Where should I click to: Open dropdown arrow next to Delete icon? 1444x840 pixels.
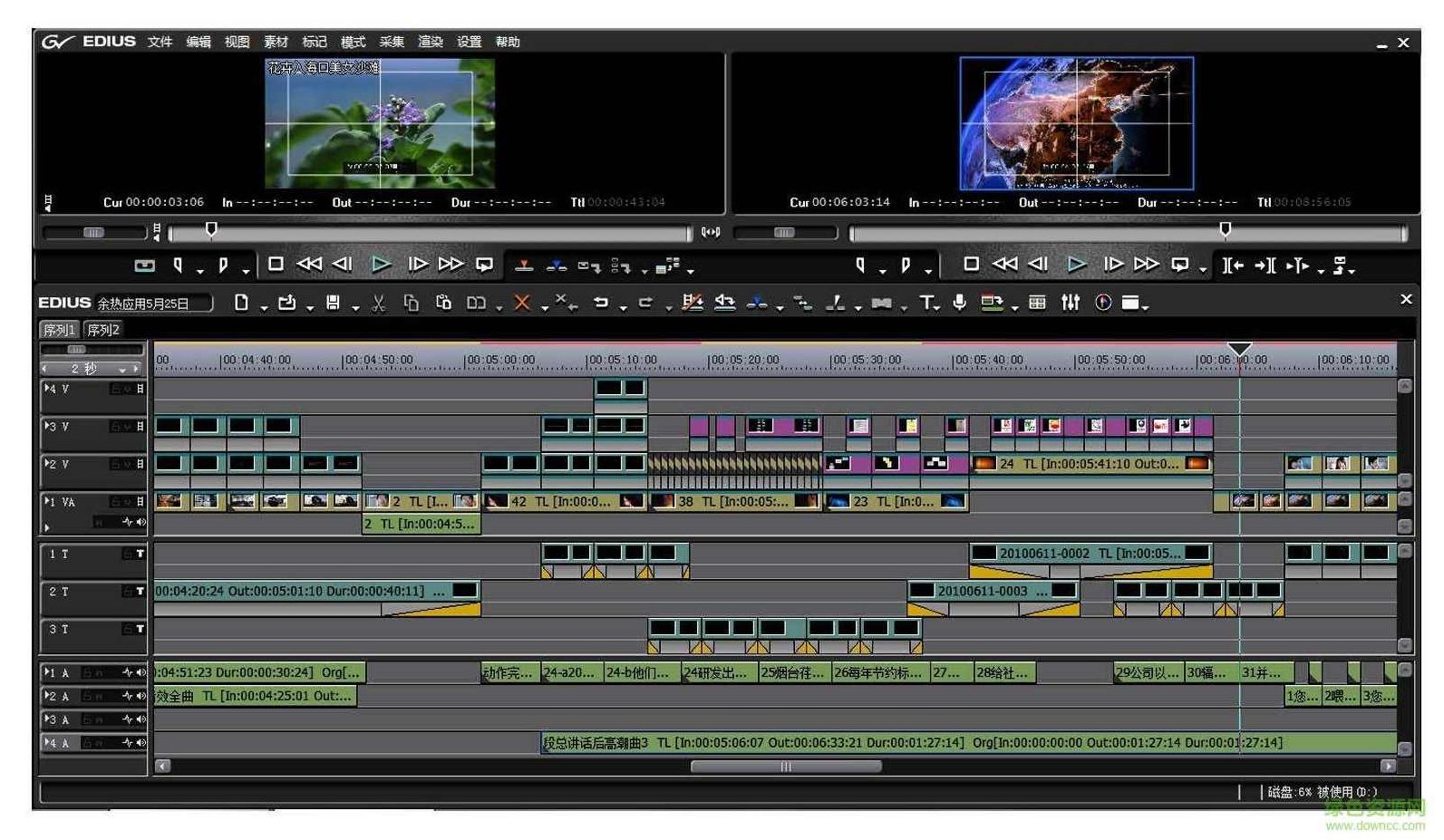pos(544,309)
